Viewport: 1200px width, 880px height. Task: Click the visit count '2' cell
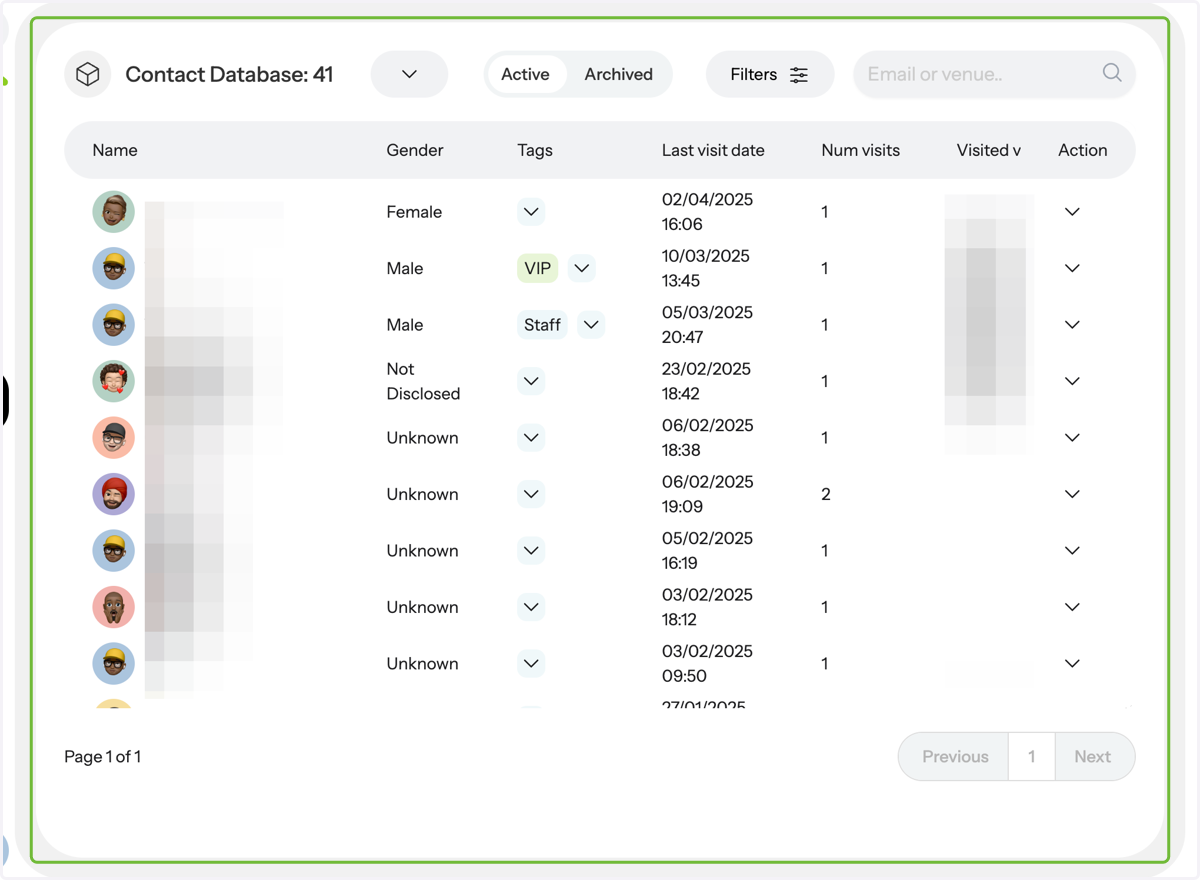pos(826,494)
